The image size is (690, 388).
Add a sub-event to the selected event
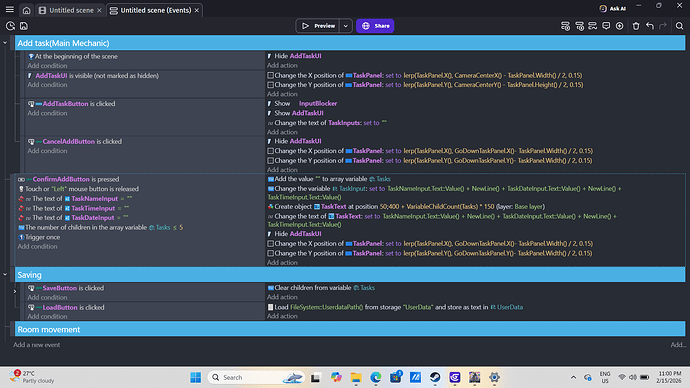[580, 26]
